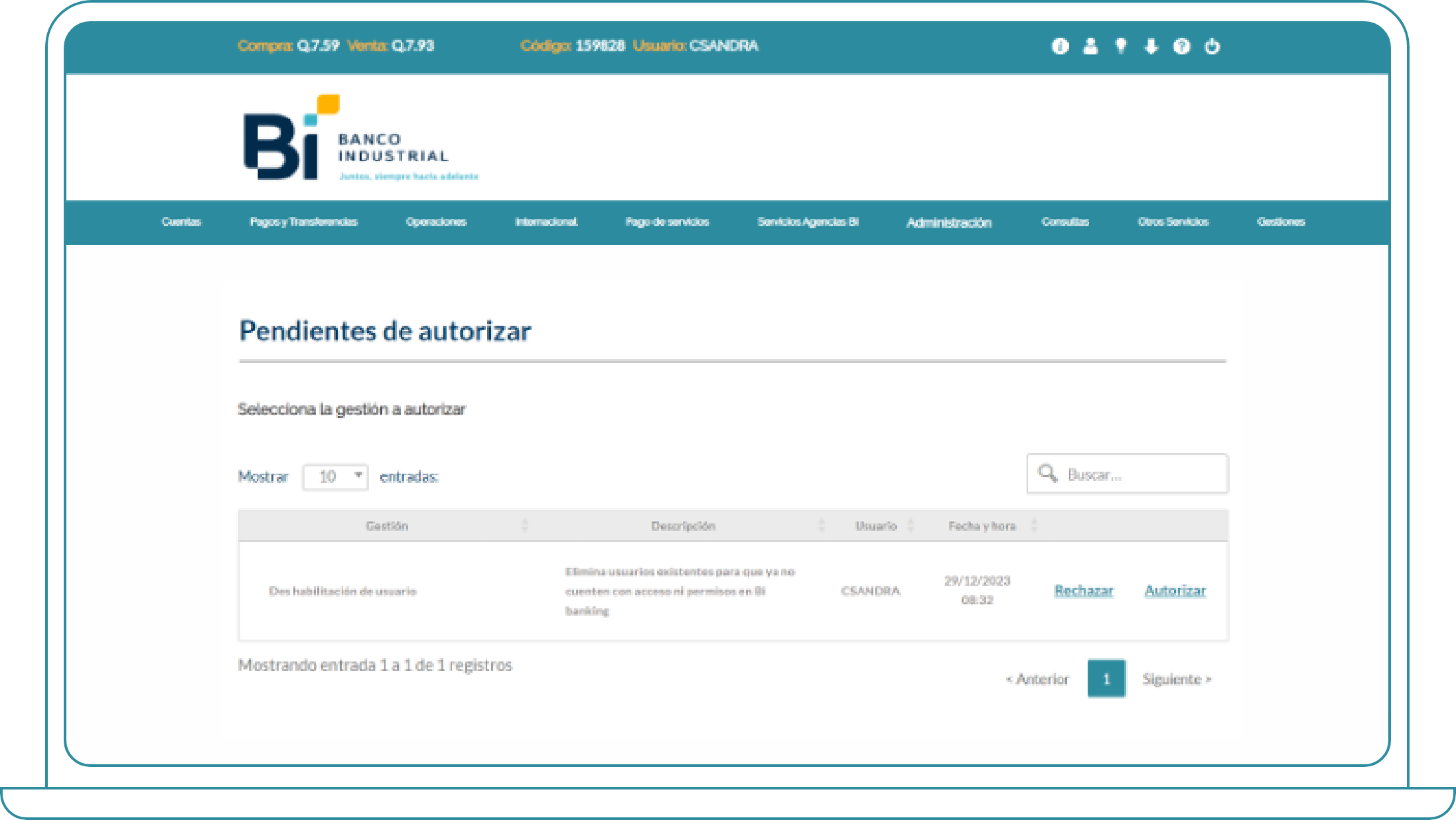
Task: Sort by Descripción column arrows
Action: [822, 525]
